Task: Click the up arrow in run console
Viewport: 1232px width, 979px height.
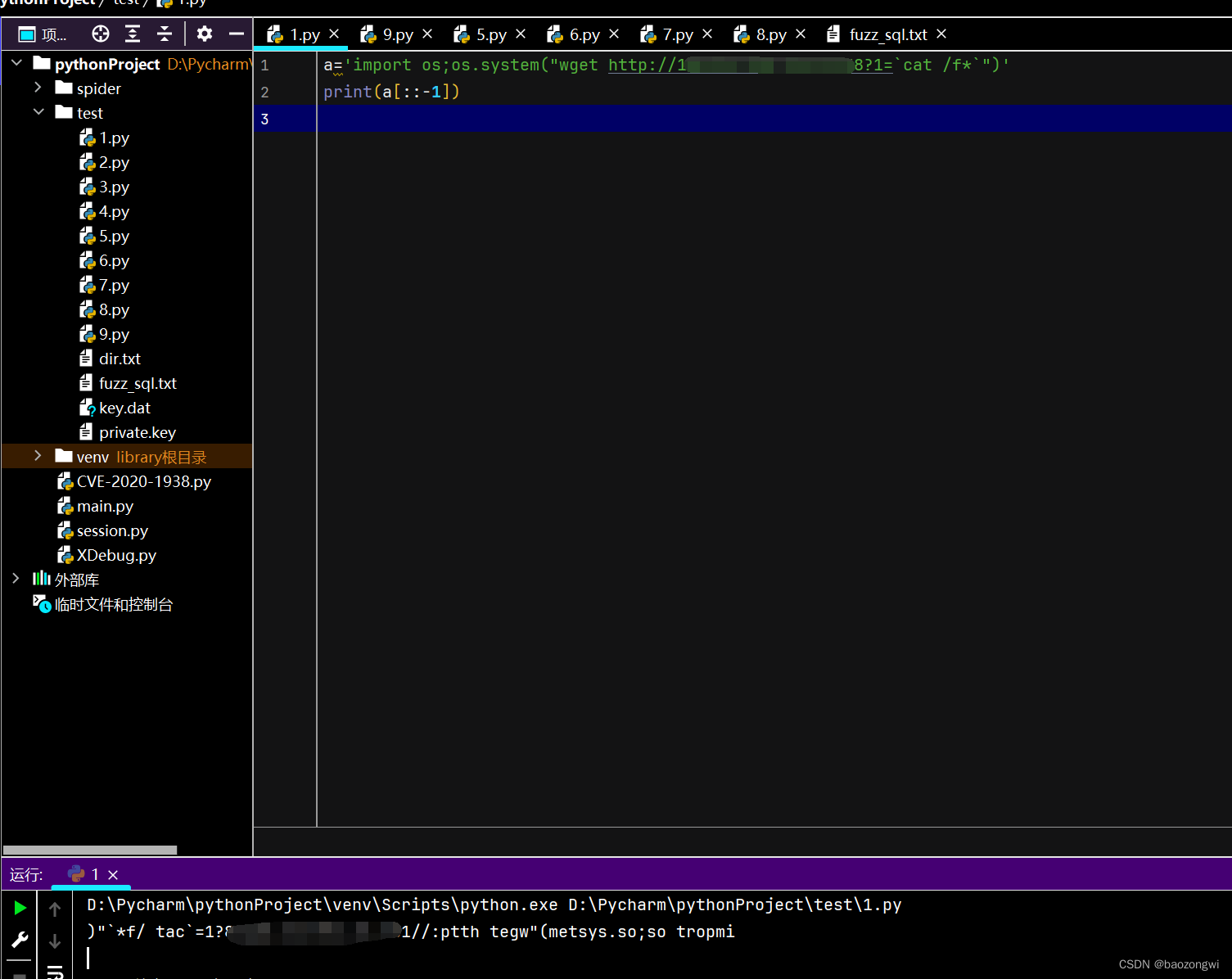Action: click(55, 909)
